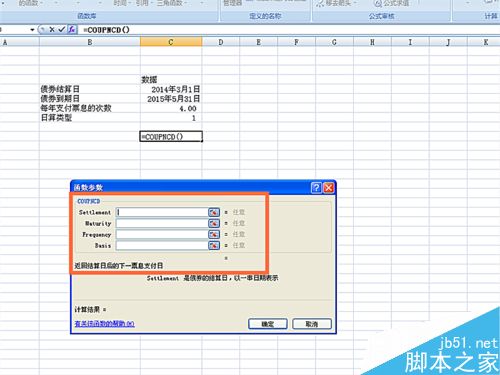This screenshot has width=500, height=375.
Task: Click the help question mark in dialog title
Action: (x=316, y=188)
